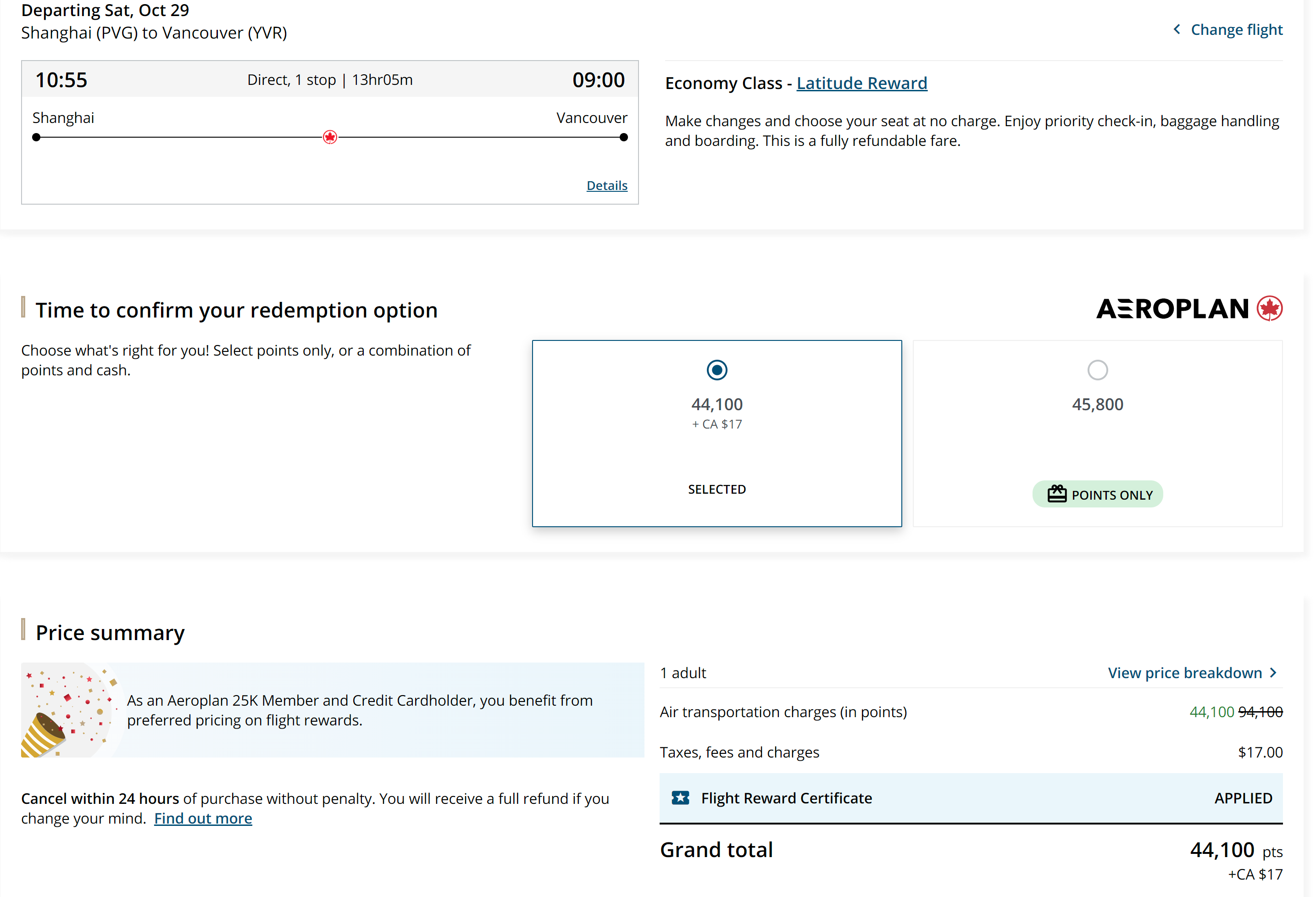Screen dimensions: 1316x897
Task: Click the $17.00 taxes amount
Action: tap(1260, 752)
